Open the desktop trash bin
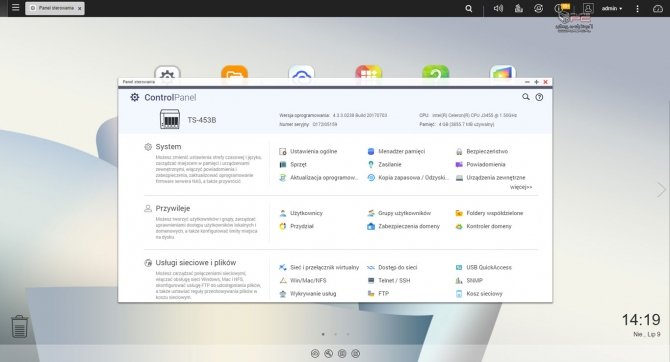 19,327
